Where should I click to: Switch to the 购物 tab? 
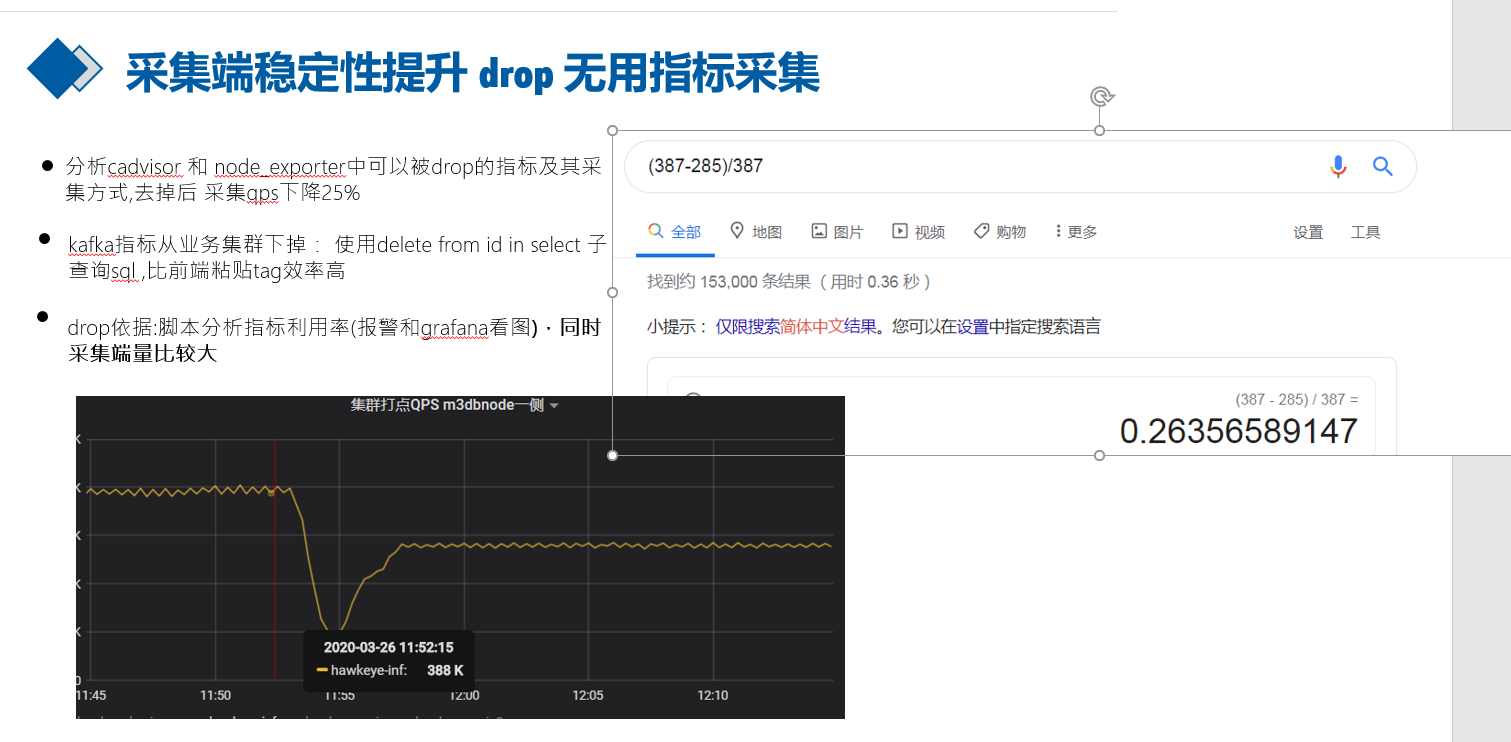[x=1000, y=232]
